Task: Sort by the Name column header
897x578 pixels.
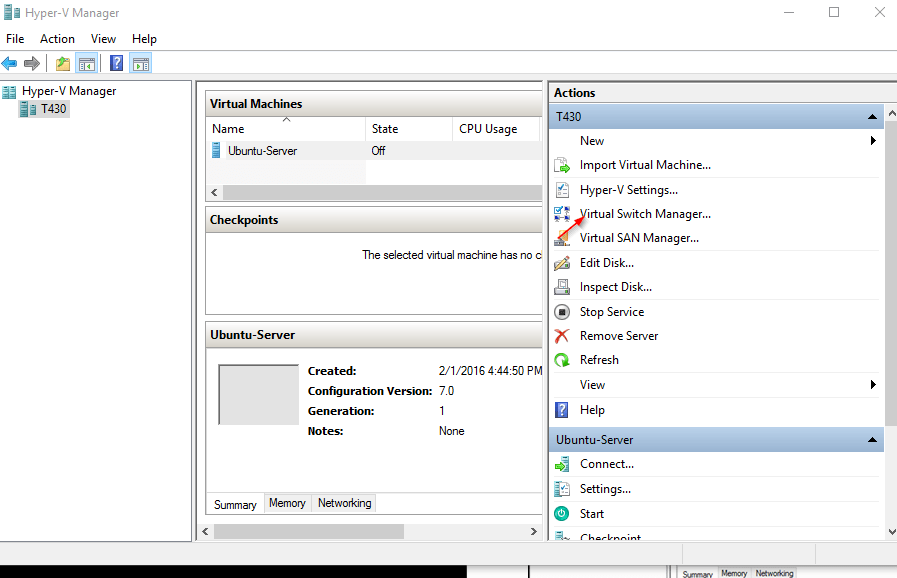Action: [x=285, y=129]
